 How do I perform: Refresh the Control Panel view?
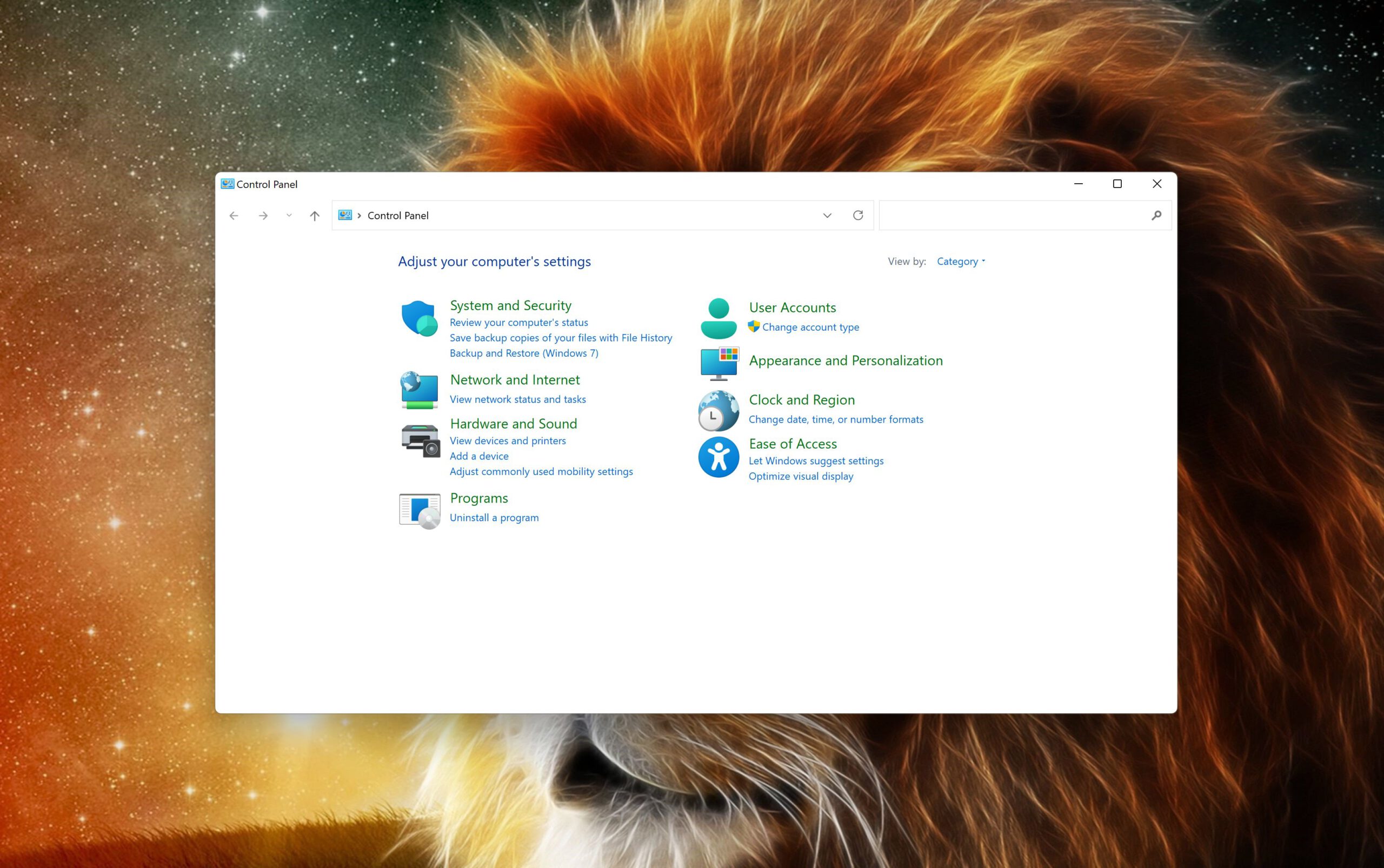pyautogui.click(x=858, y=215)
